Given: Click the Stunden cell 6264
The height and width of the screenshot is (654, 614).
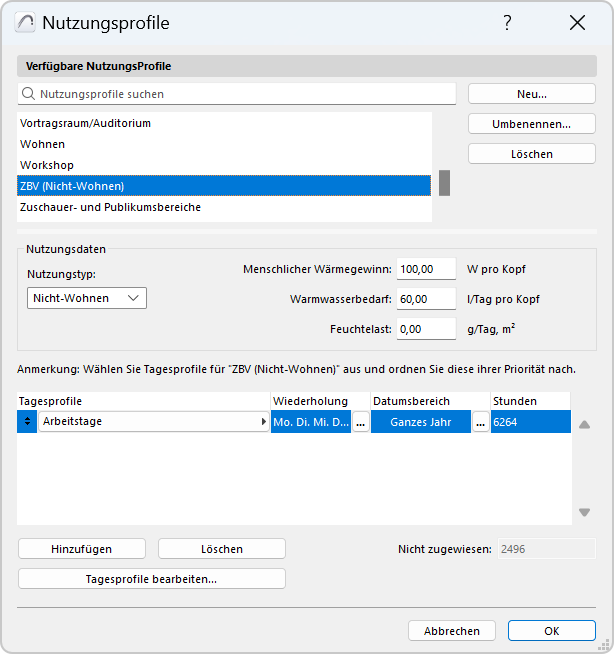Looking at the screenshot, I should [531, 422].
